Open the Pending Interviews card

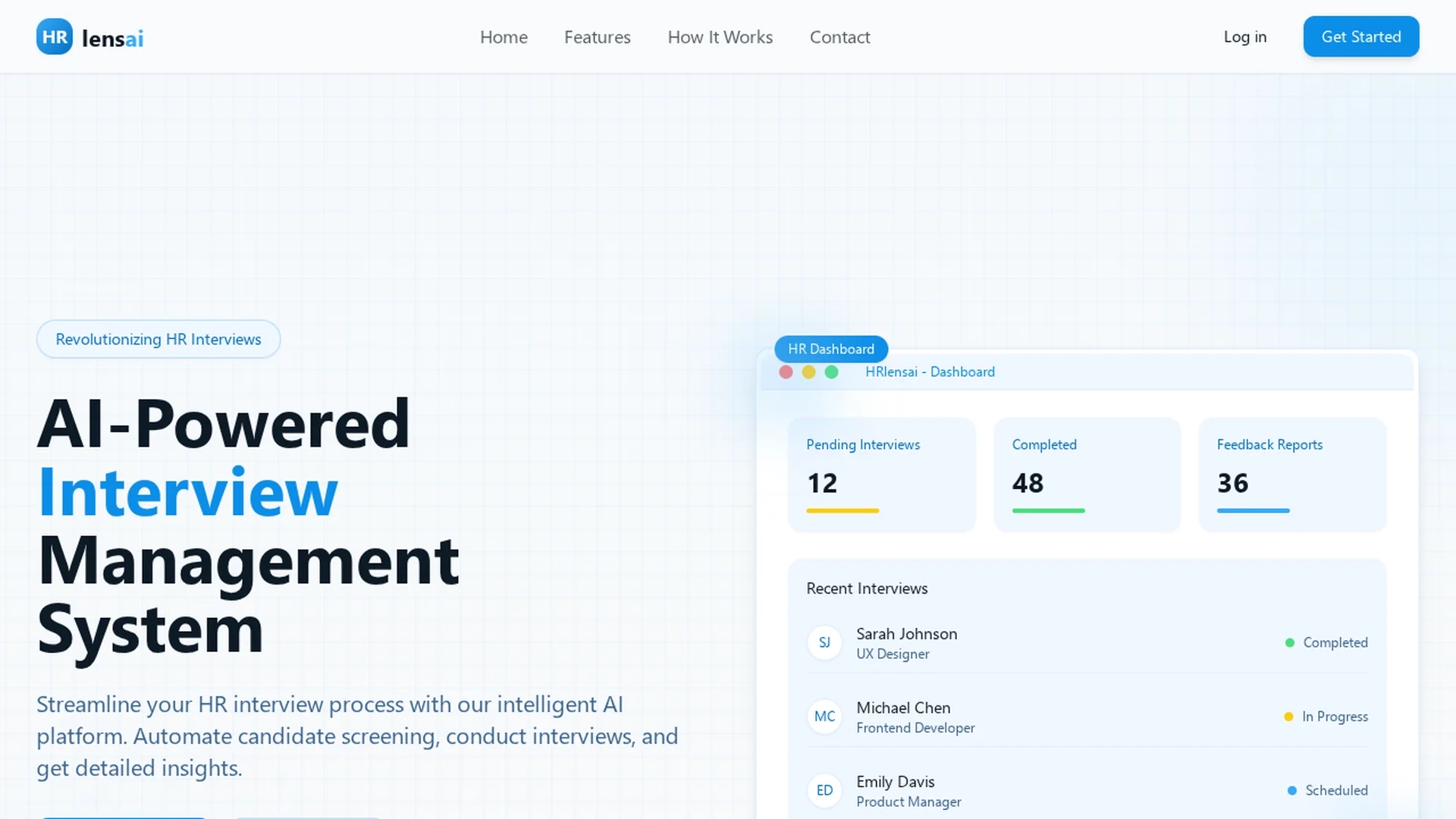coord(882,475)
